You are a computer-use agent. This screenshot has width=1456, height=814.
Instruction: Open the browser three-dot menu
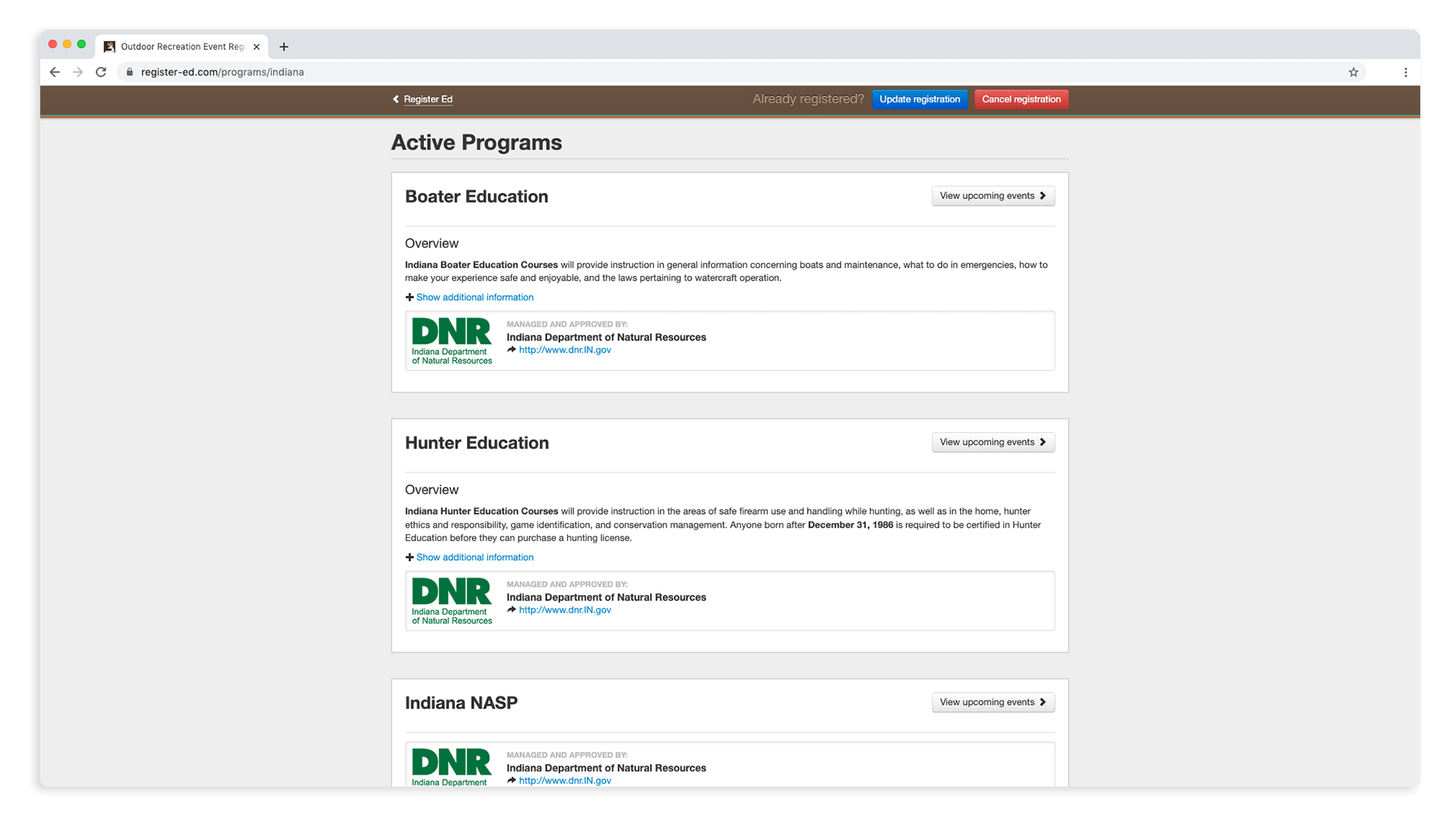tap(1406, 72)
